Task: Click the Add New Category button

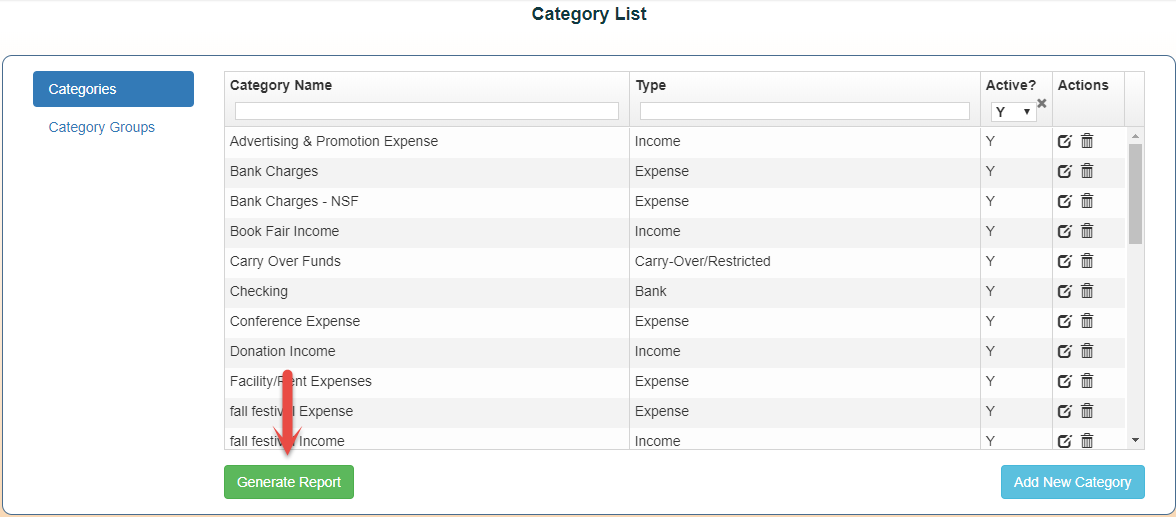Action: coord(1072,482)
